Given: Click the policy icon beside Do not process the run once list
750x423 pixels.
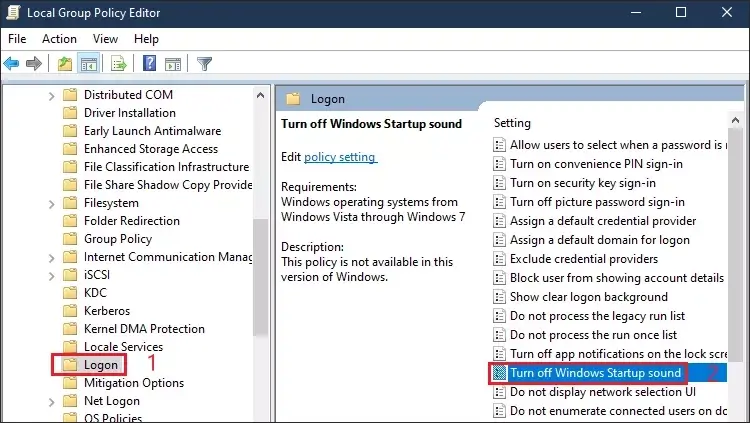Looking at the screenshot, I should point(499,335).
